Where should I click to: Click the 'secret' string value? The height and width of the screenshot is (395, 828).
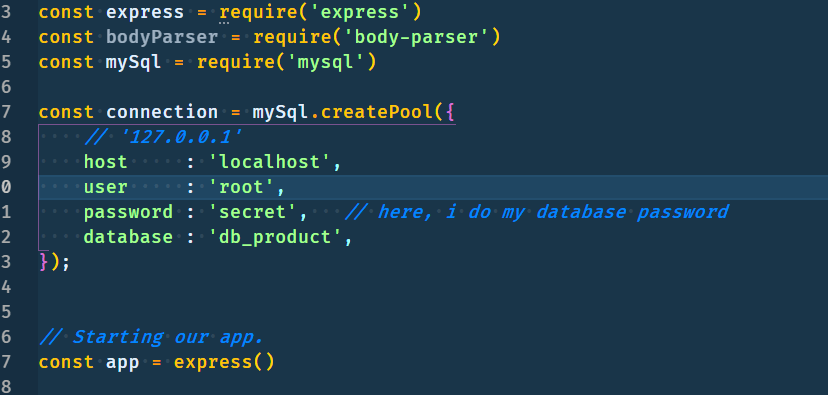(x=253, y=212)
